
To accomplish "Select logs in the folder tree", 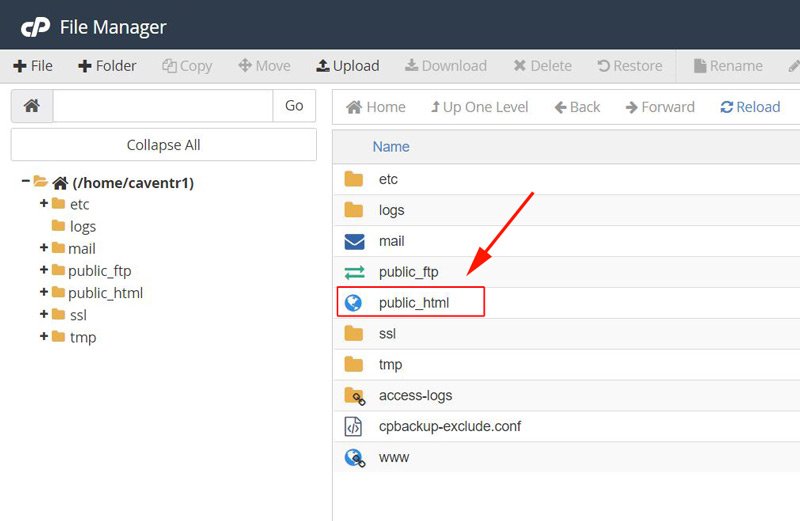I will click(x=83, y=227).
